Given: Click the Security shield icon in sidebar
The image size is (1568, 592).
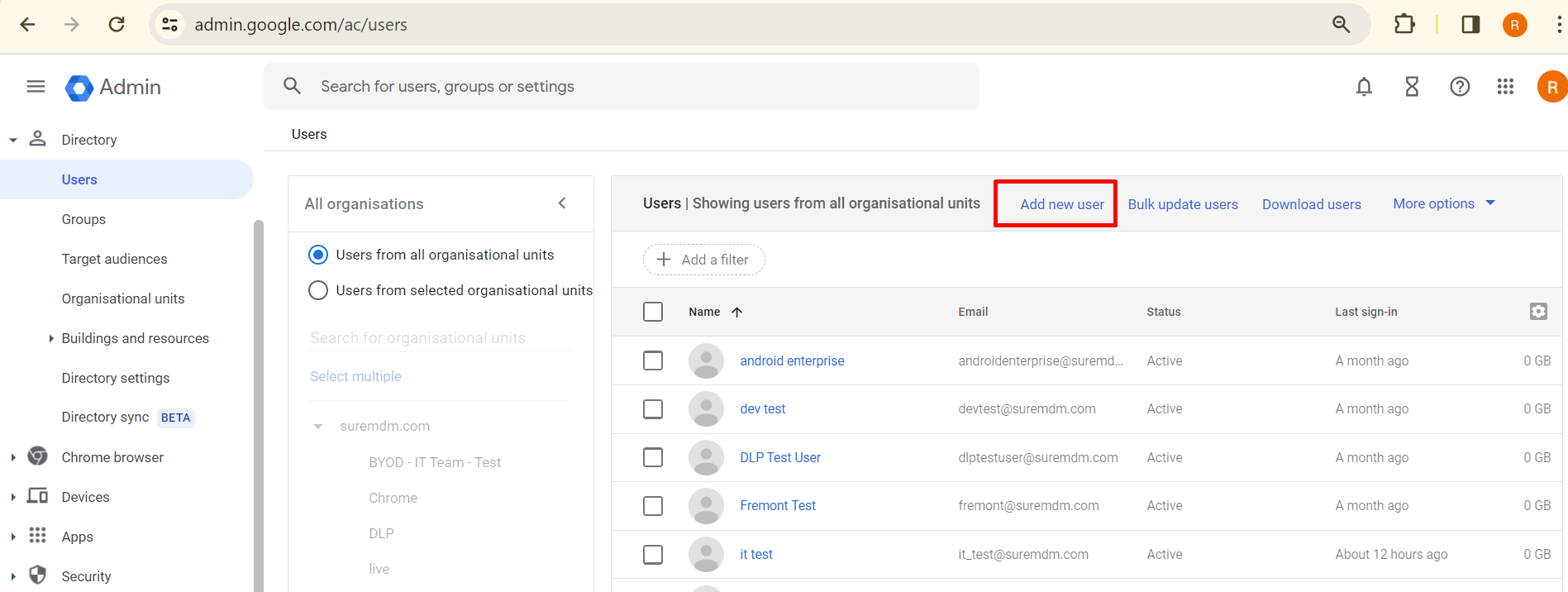Looking at the screenshot, I should [37, 575].
